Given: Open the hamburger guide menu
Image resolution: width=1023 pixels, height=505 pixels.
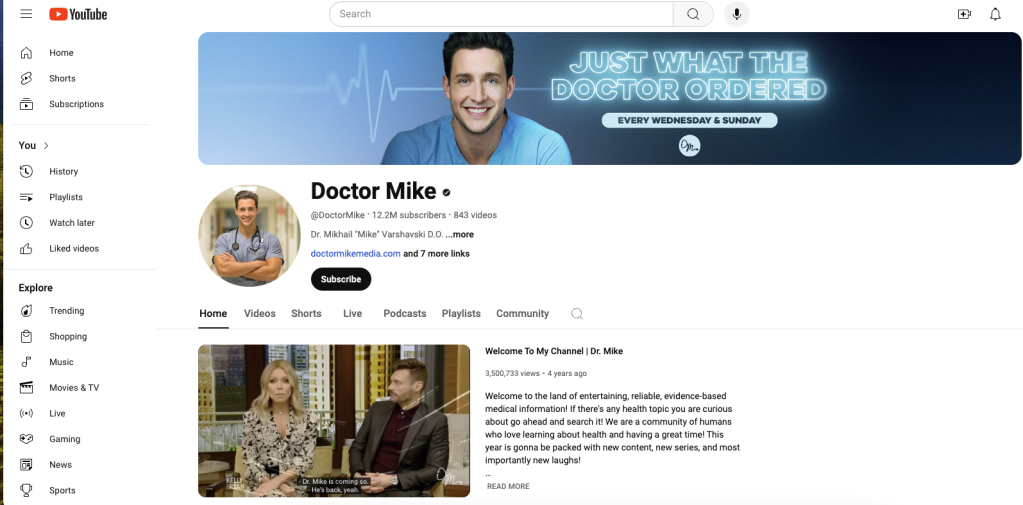Looking at the screenshot, I should pyautogui.click(x=26, y=14).
